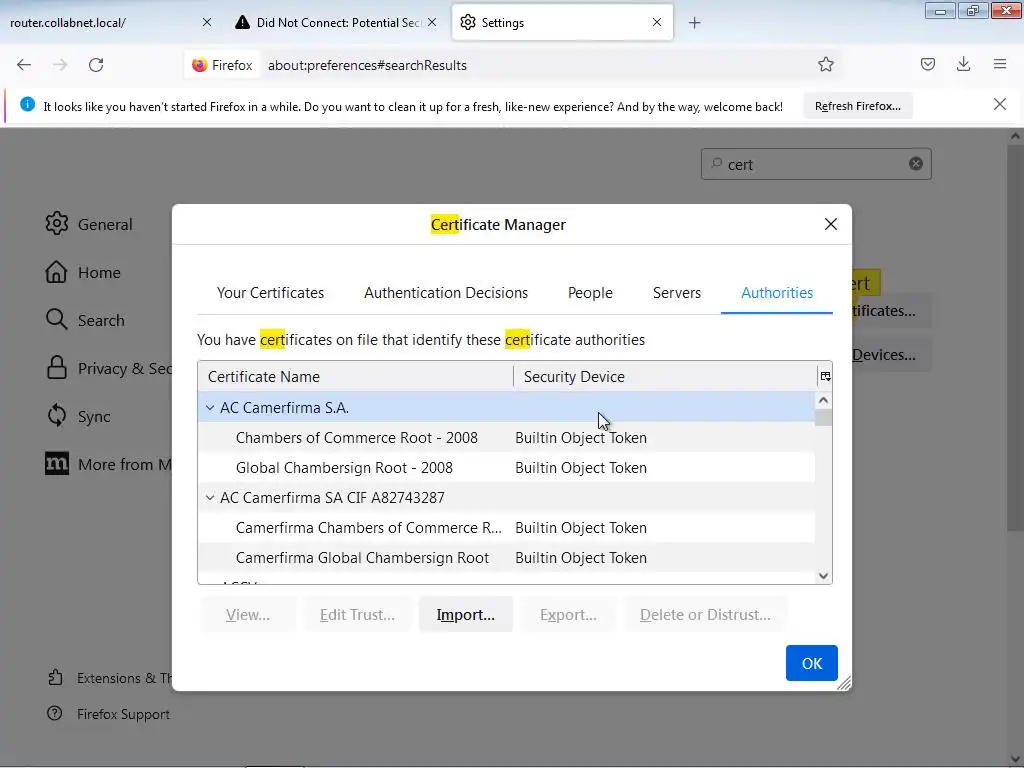The width and height of the screenshot is (1024, 768).
Task: Open Firefox Support help icon
Action: [55, 714]
